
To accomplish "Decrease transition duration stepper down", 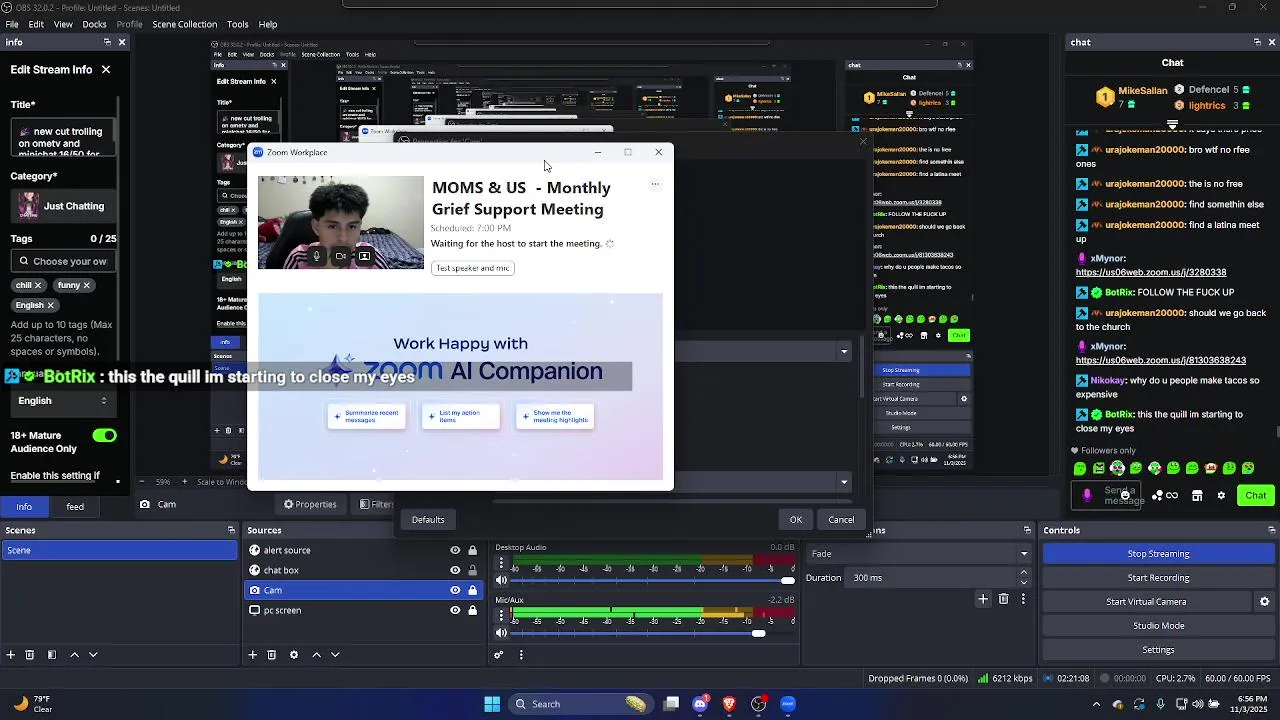I will 1023,582.
